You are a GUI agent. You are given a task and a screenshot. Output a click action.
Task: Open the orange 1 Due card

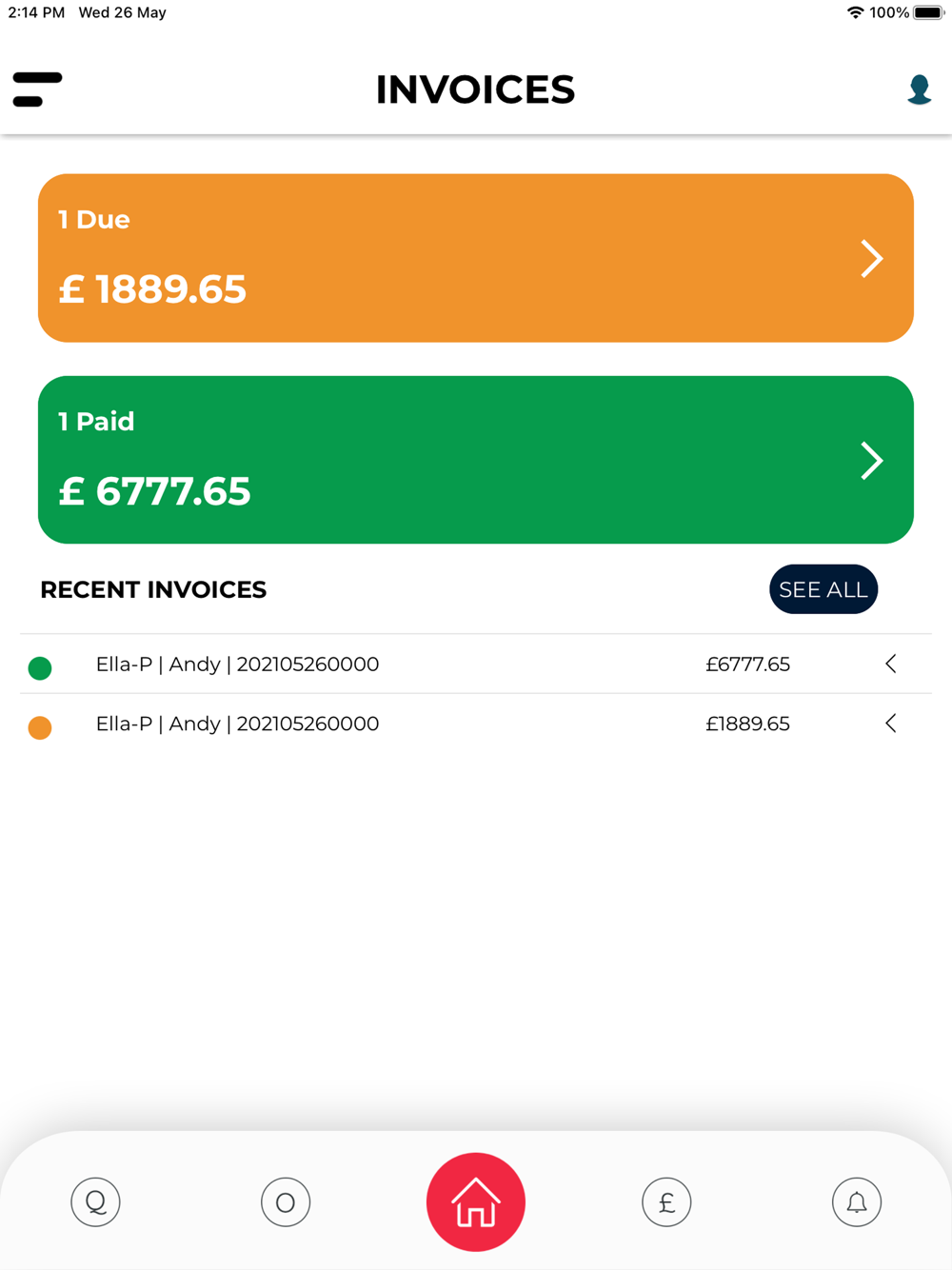(476, 258)
